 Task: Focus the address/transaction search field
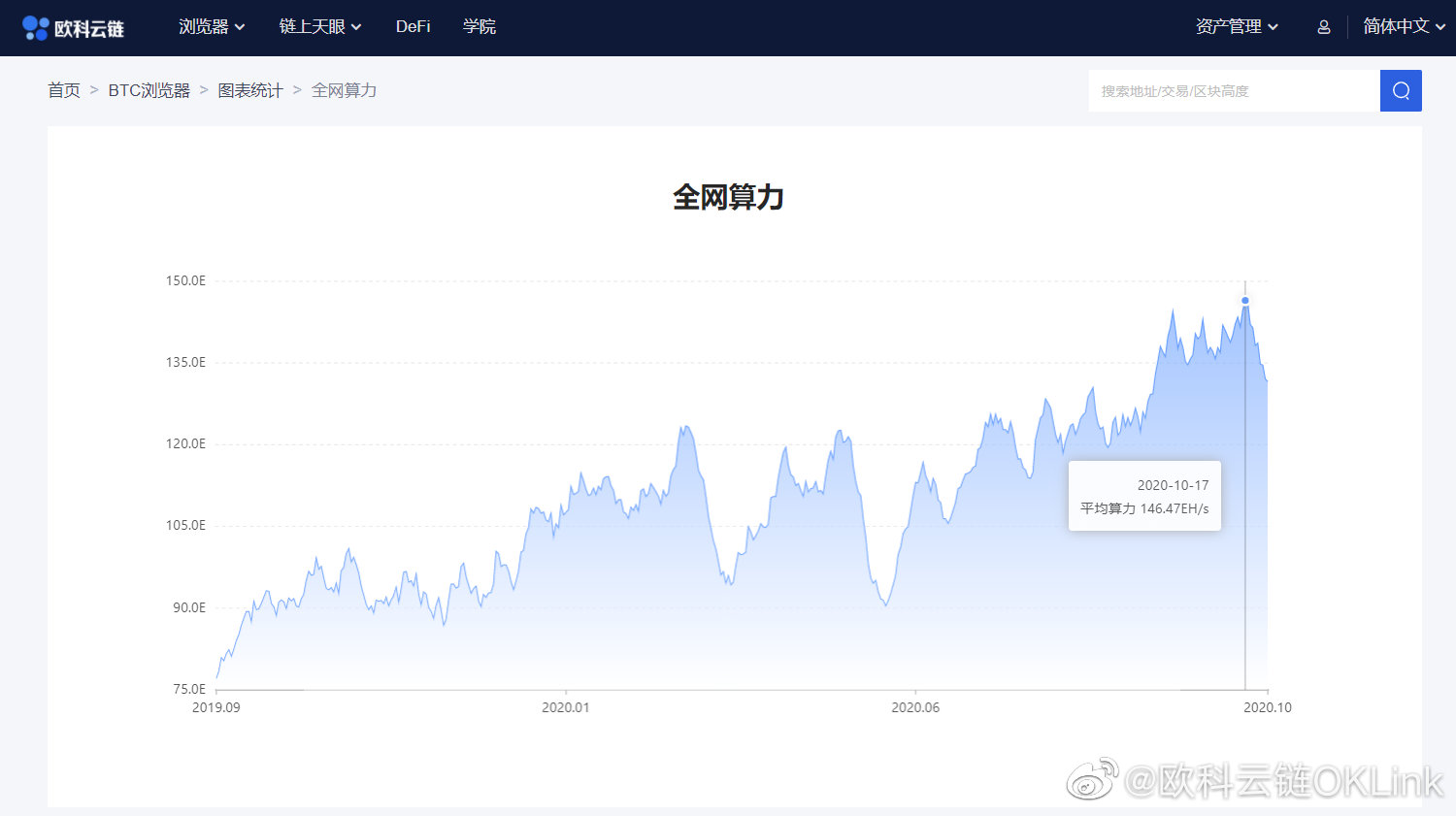(1234, 91)
